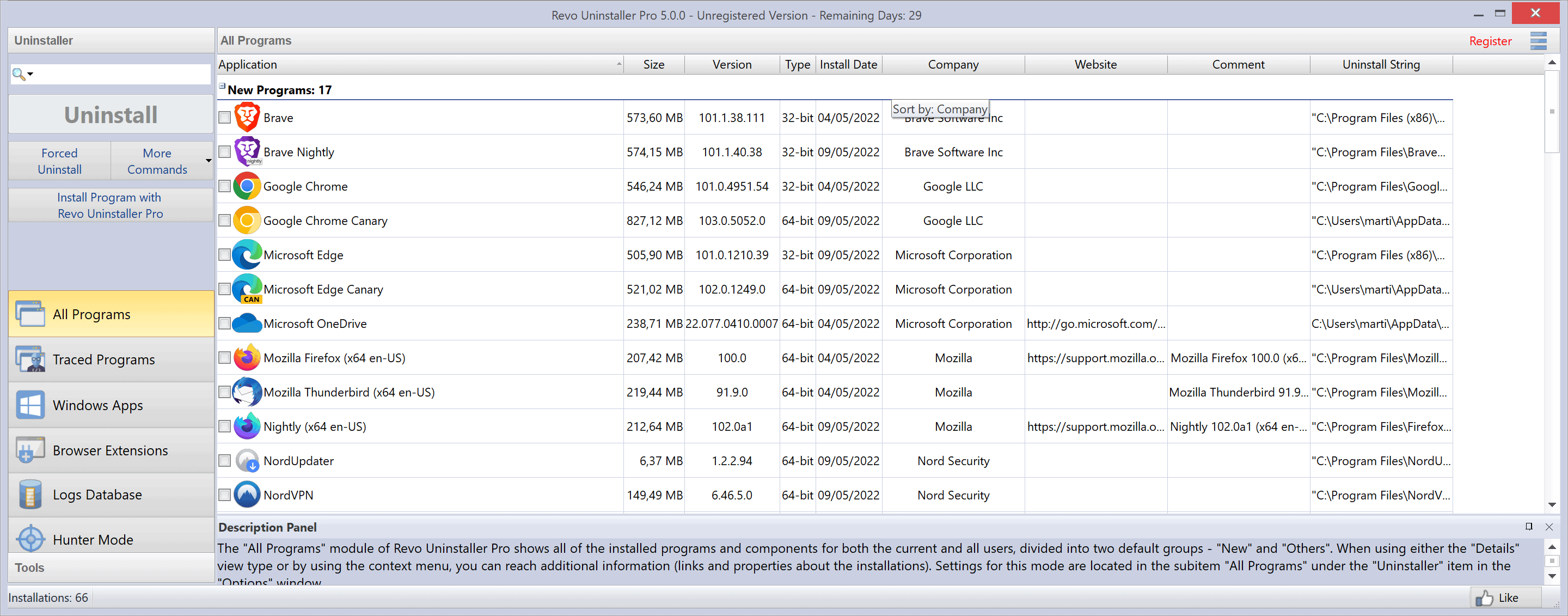The image size is (1568, 616).
Task: Toggle checkbox for Google Chrome
Action: pos(224,186)
